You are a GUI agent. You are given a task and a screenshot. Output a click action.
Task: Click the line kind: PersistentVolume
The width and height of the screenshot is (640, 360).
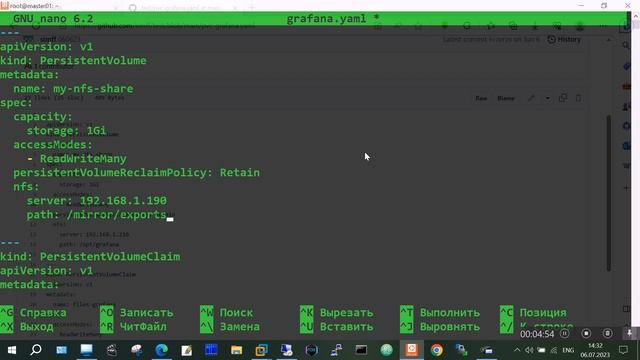73,60
